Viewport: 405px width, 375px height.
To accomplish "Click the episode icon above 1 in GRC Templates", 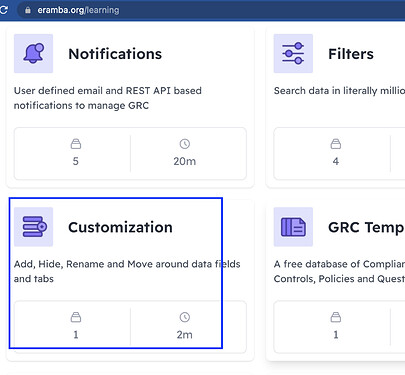I will (x=336, y=317).
